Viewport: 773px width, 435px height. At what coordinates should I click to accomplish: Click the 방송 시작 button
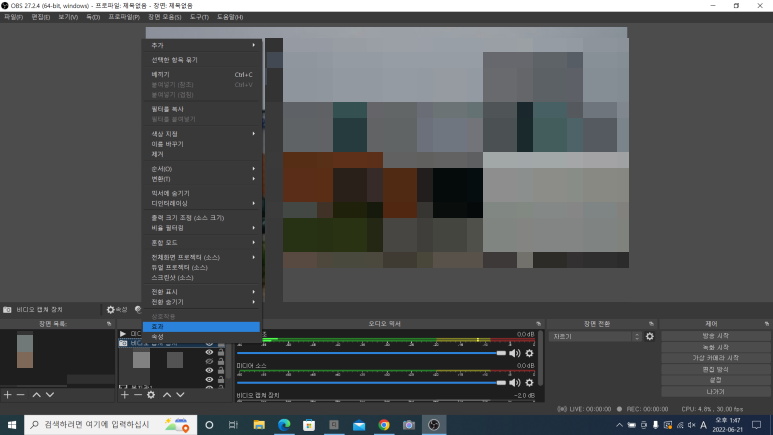tap(715, 336)
